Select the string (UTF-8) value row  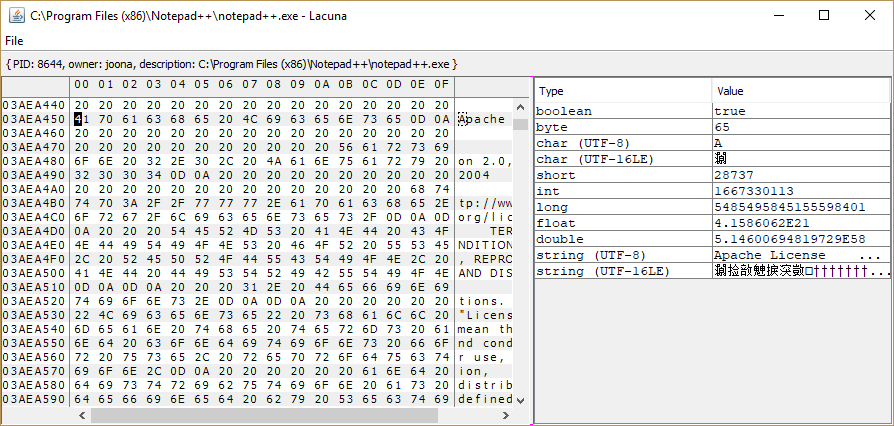pos(800,255)
